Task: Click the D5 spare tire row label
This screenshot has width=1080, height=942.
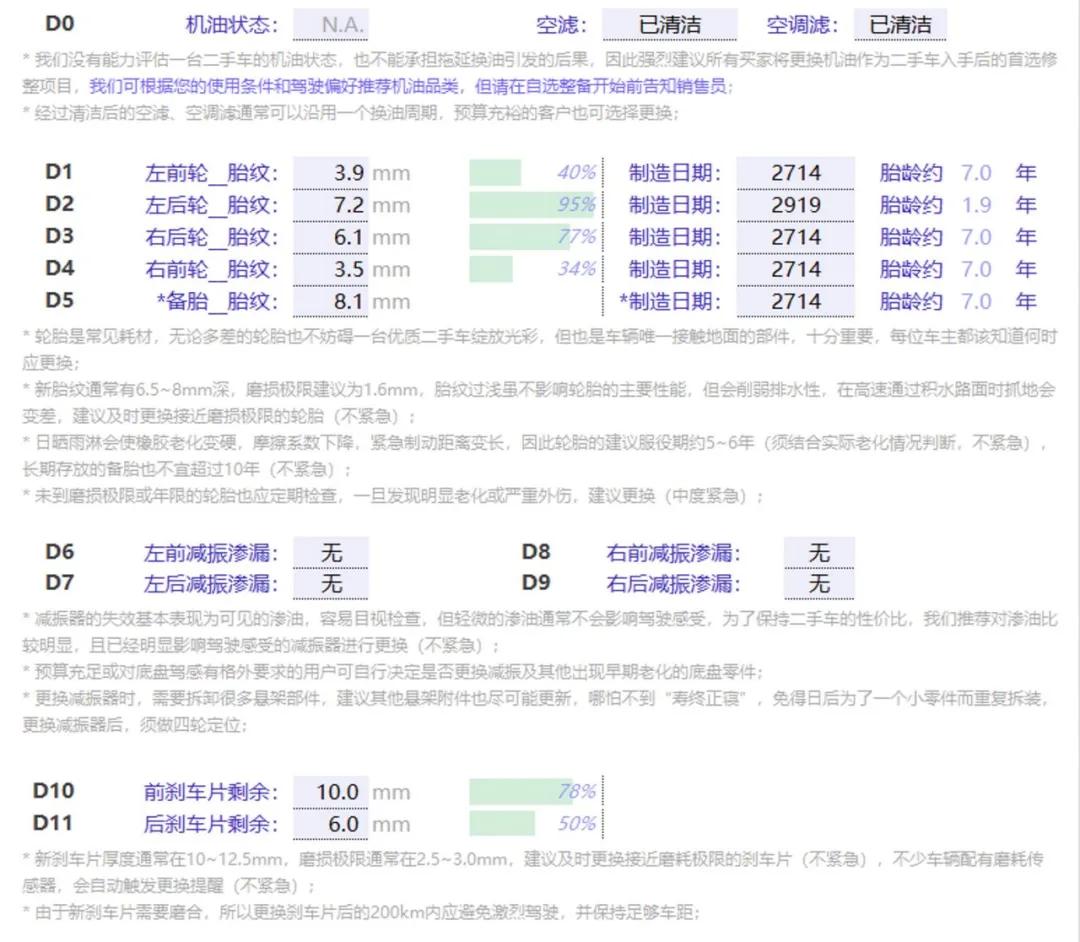Action: coord(58,301)
